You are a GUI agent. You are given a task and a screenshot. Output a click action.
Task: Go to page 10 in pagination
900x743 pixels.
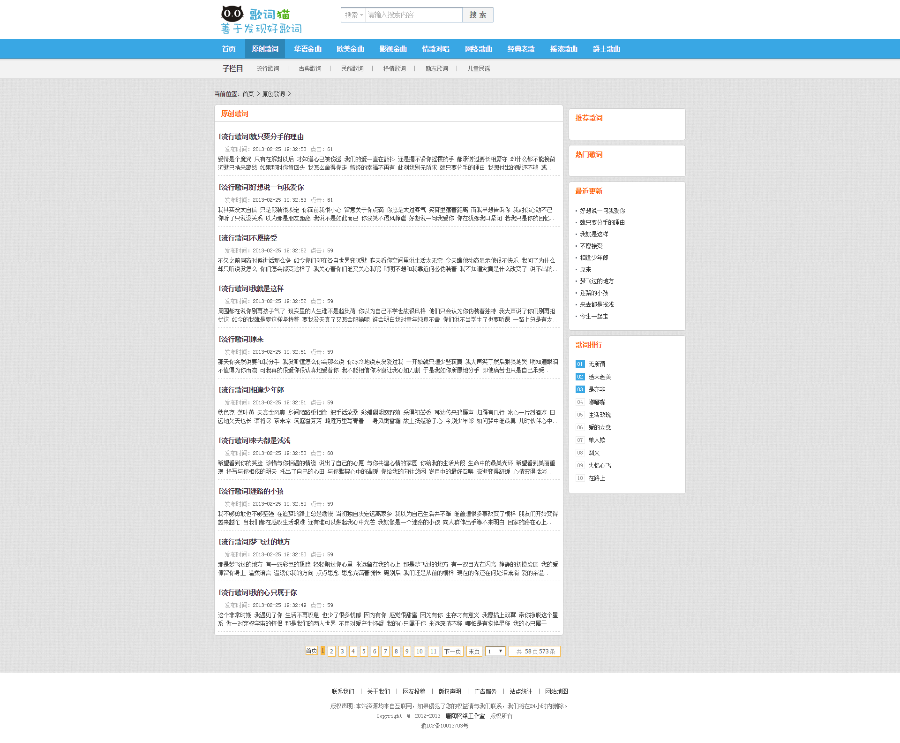coord(420,651)
